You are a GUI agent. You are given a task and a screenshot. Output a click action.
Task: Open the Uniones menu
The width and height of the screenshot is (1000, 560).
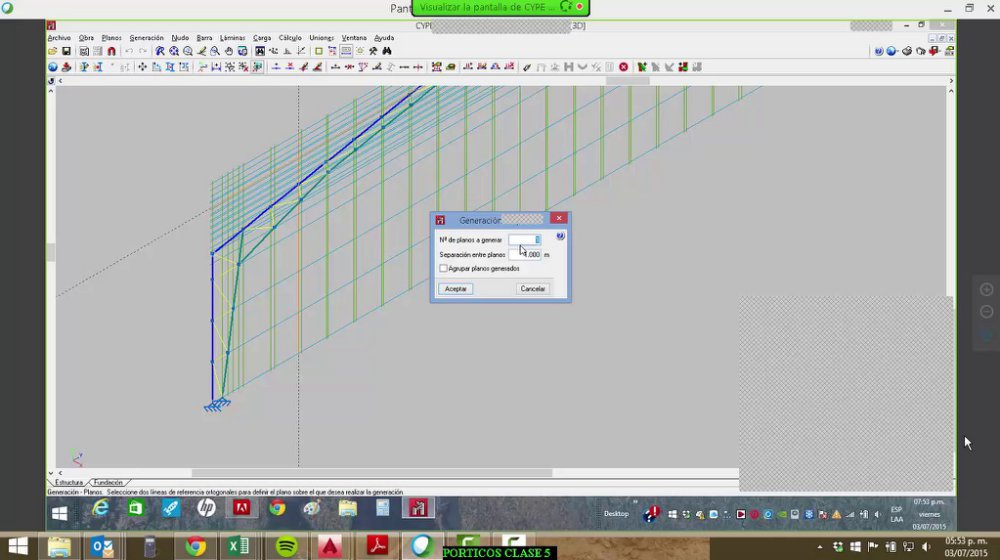point(321,38)
